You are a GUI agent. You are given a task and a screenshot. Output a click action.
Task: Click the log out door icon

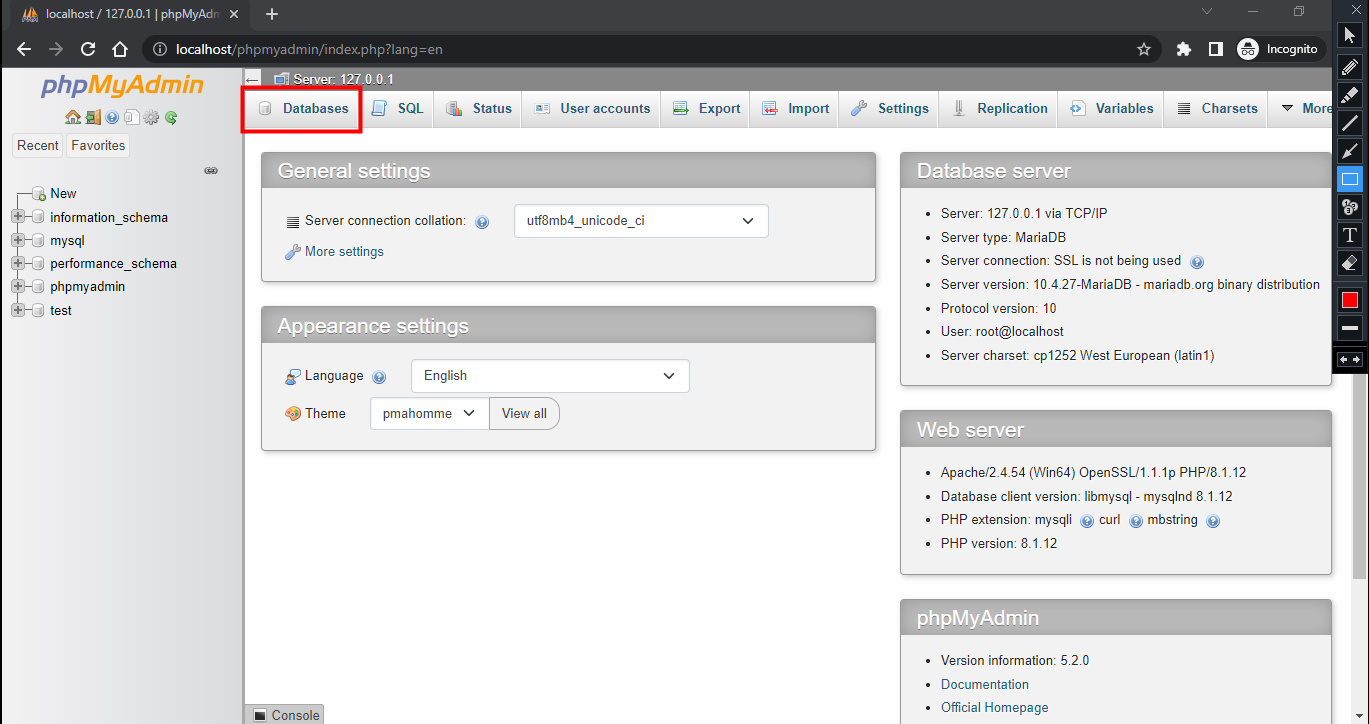[93, 117]
